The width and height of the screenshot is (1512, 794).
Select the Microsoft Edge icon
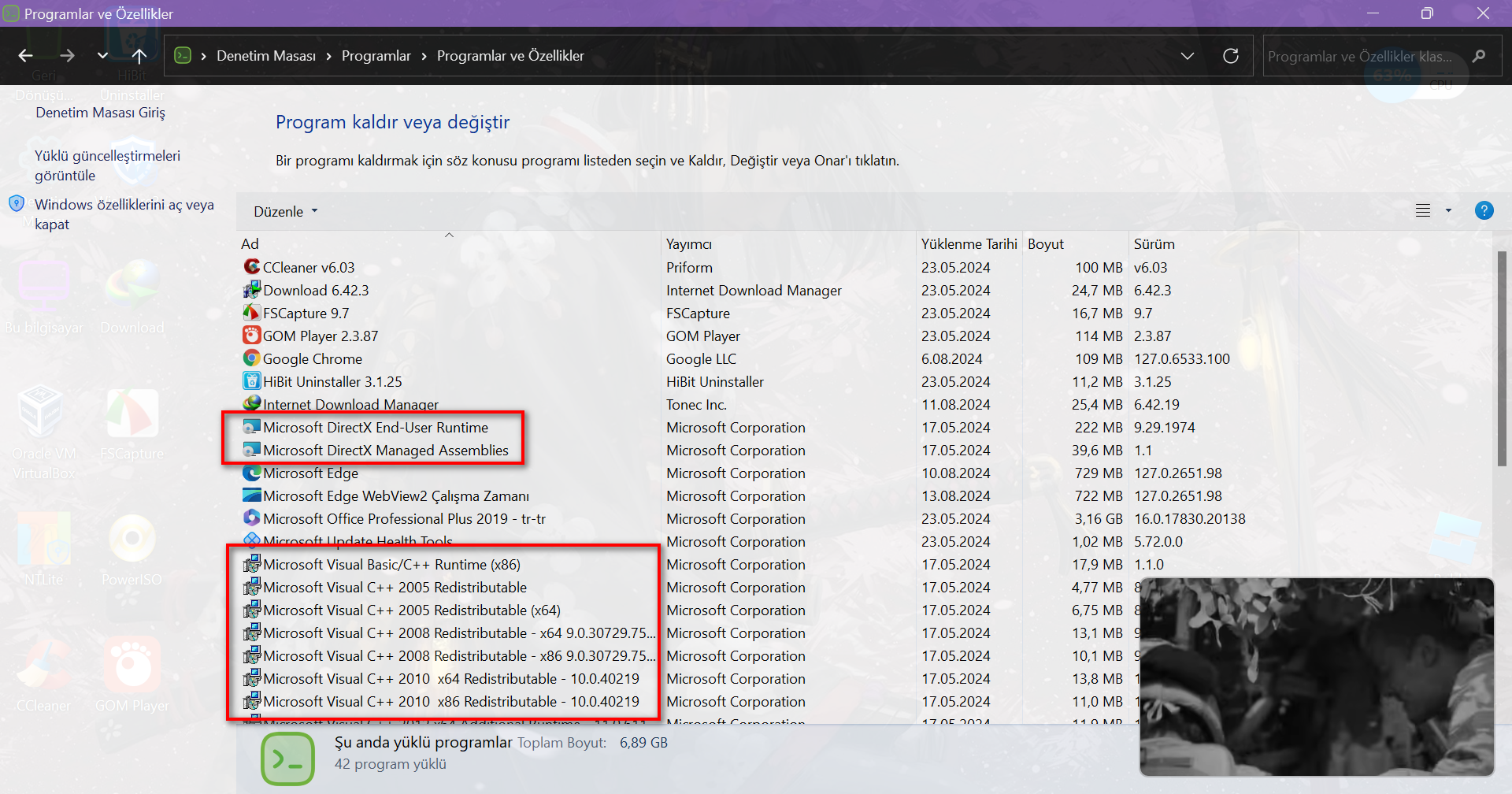pyautogui.click(x=251, y=473)
